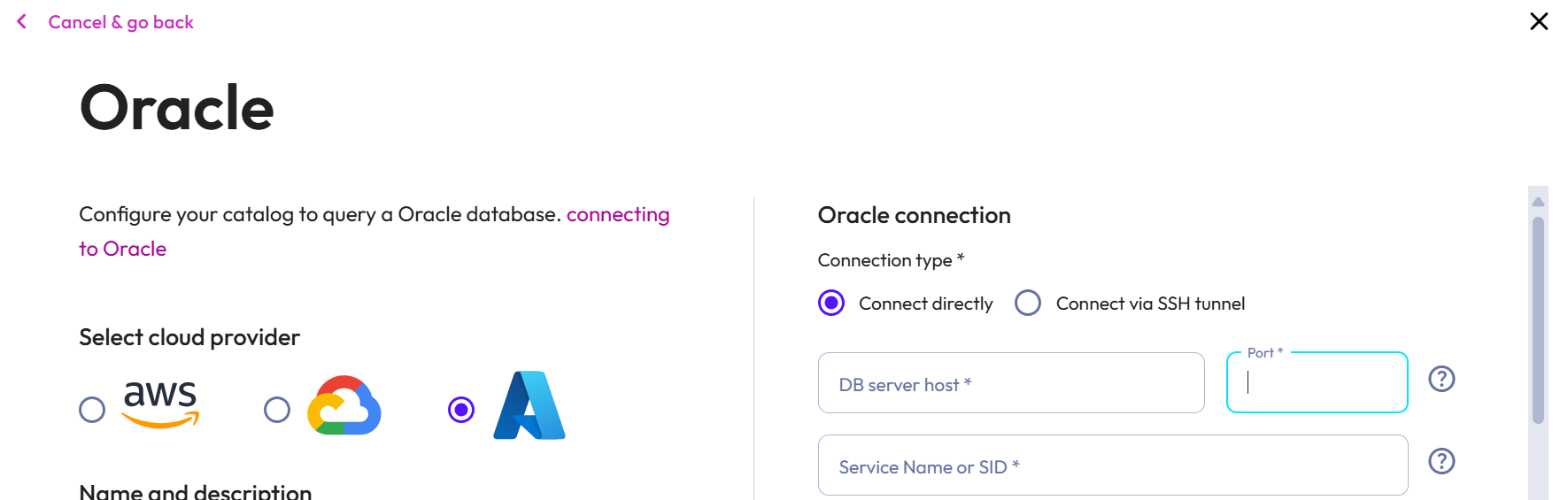Close the dialog with X icon
1568x500 pixels.
pos(1539,21)
